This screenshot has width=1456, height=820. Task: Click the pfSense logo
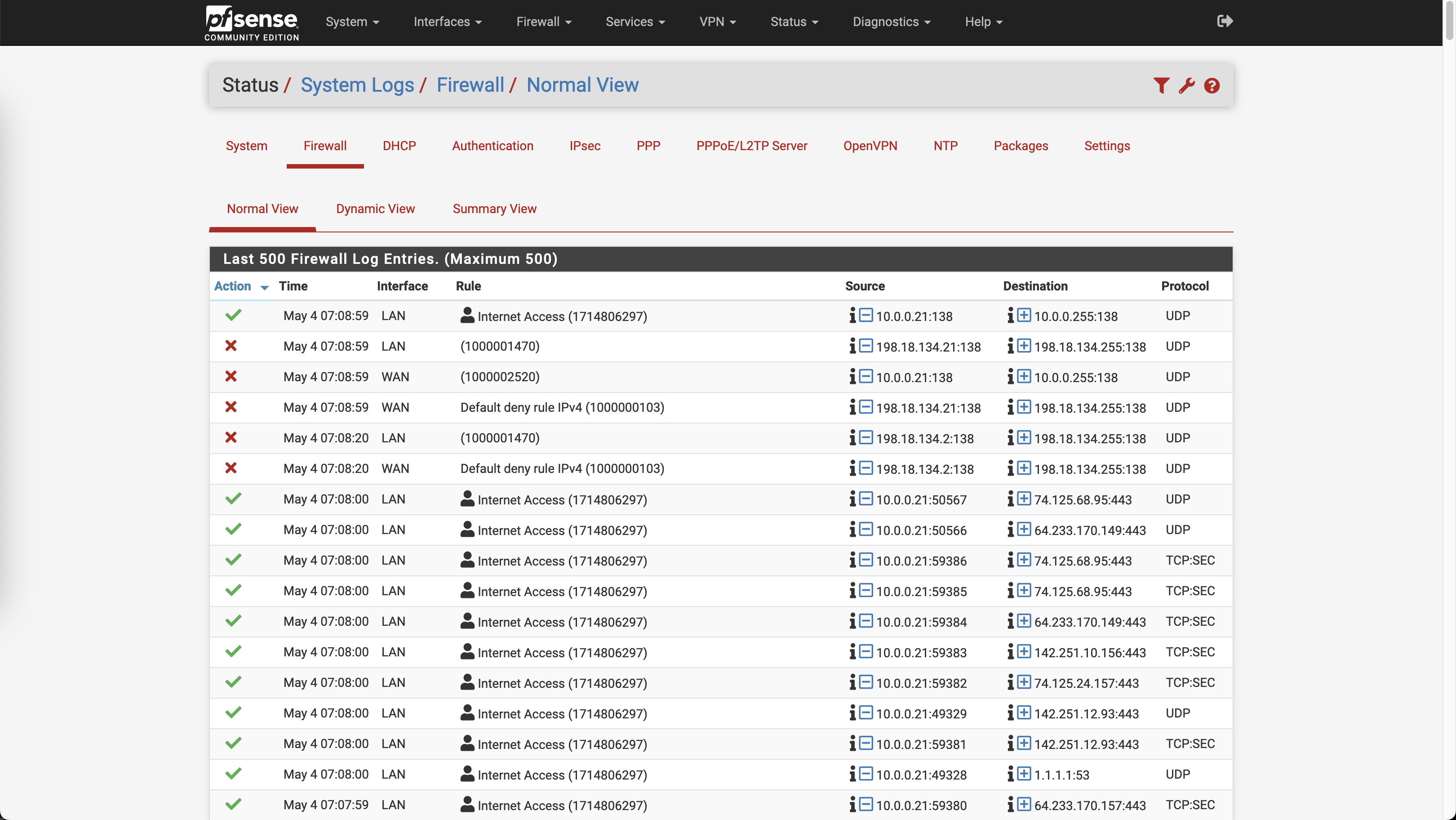coord(252,22)
